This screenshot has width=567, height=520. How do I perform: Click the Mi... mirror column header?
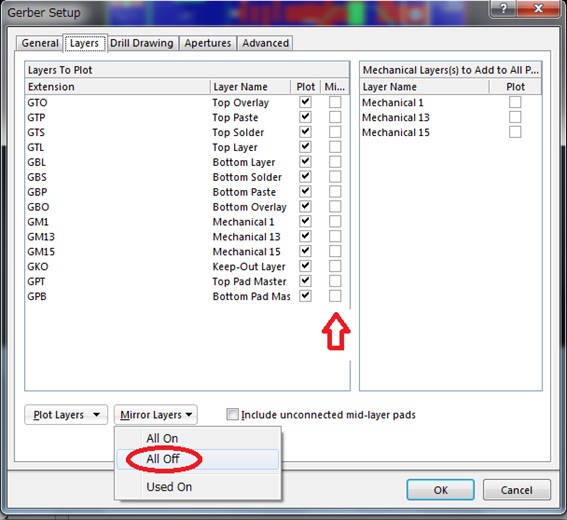(x=335, y=87)
